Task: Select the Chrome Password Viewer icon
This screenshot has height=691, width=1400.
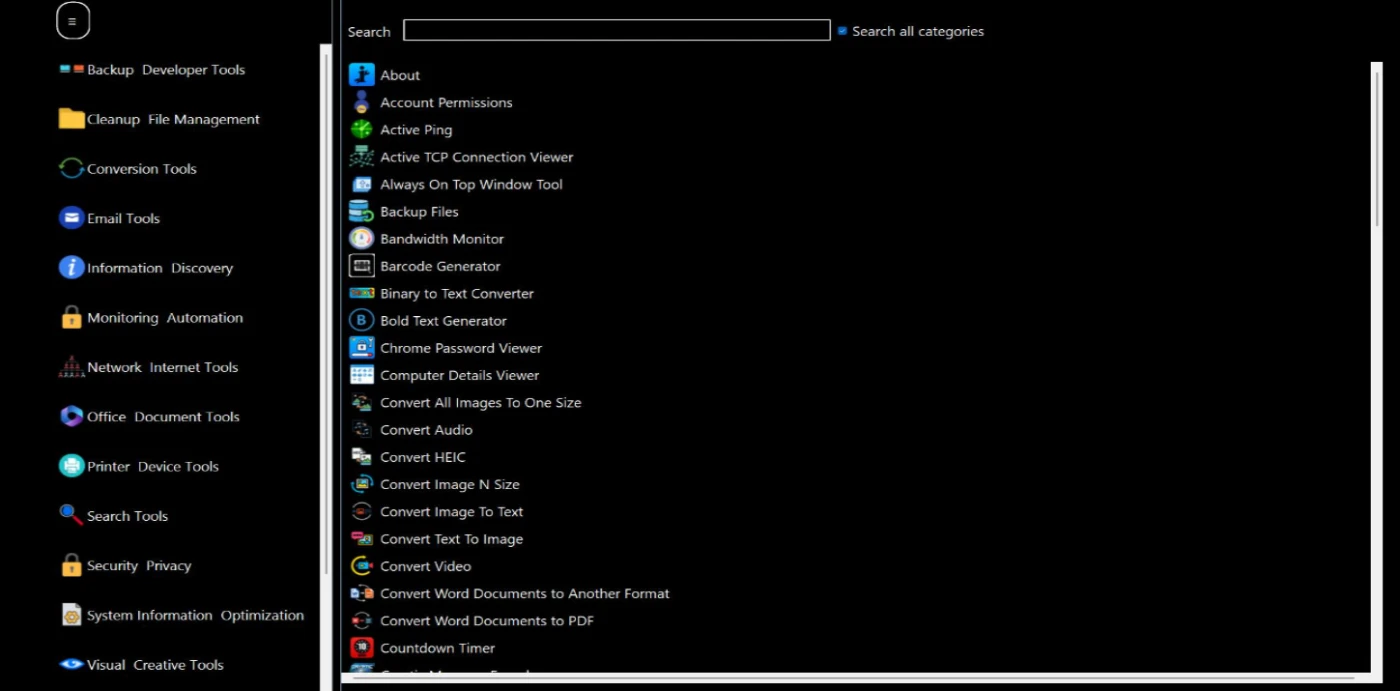Action: [361, 348]
